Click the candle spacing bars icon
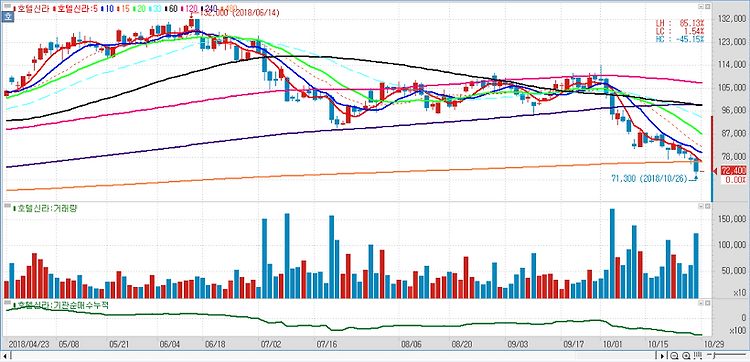750x362 pixels. point(698,356)
